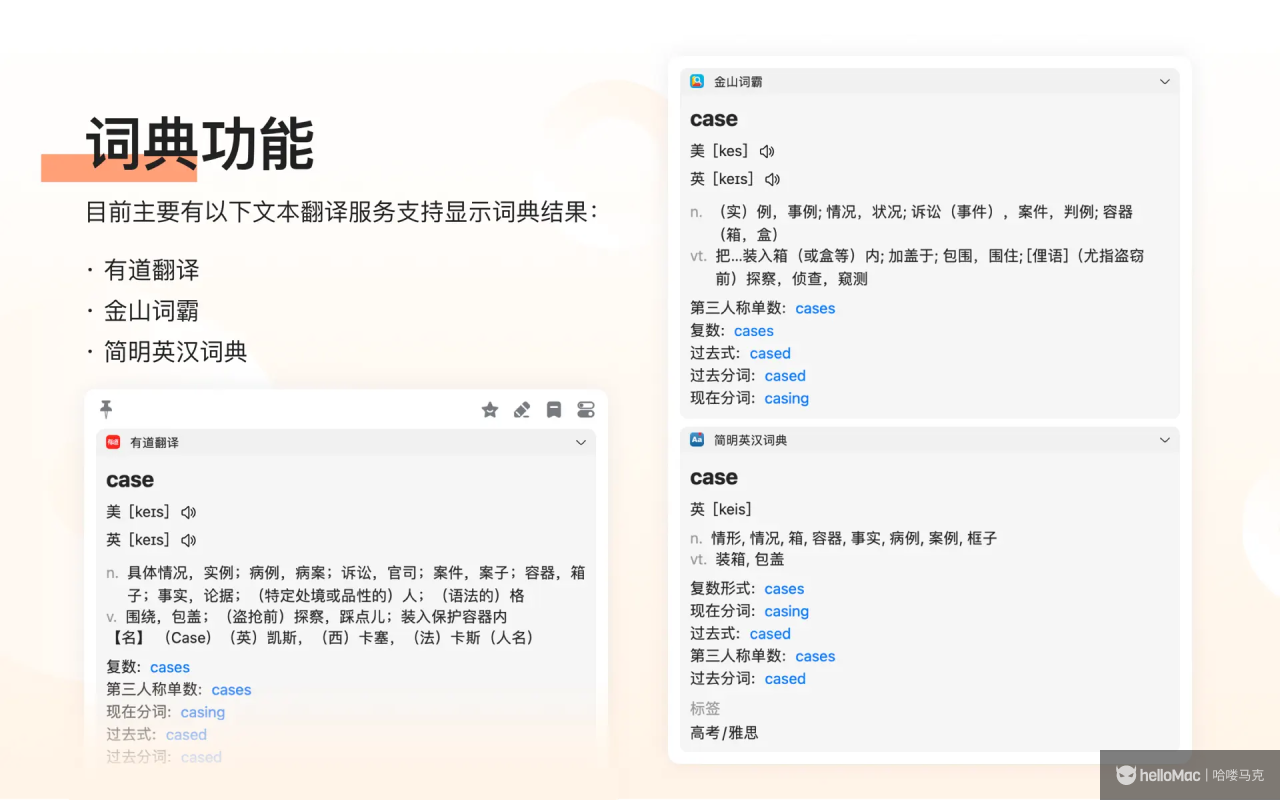1280x800 pixels.
Task: Click the star favorite icon
Action: coord(490,410)
